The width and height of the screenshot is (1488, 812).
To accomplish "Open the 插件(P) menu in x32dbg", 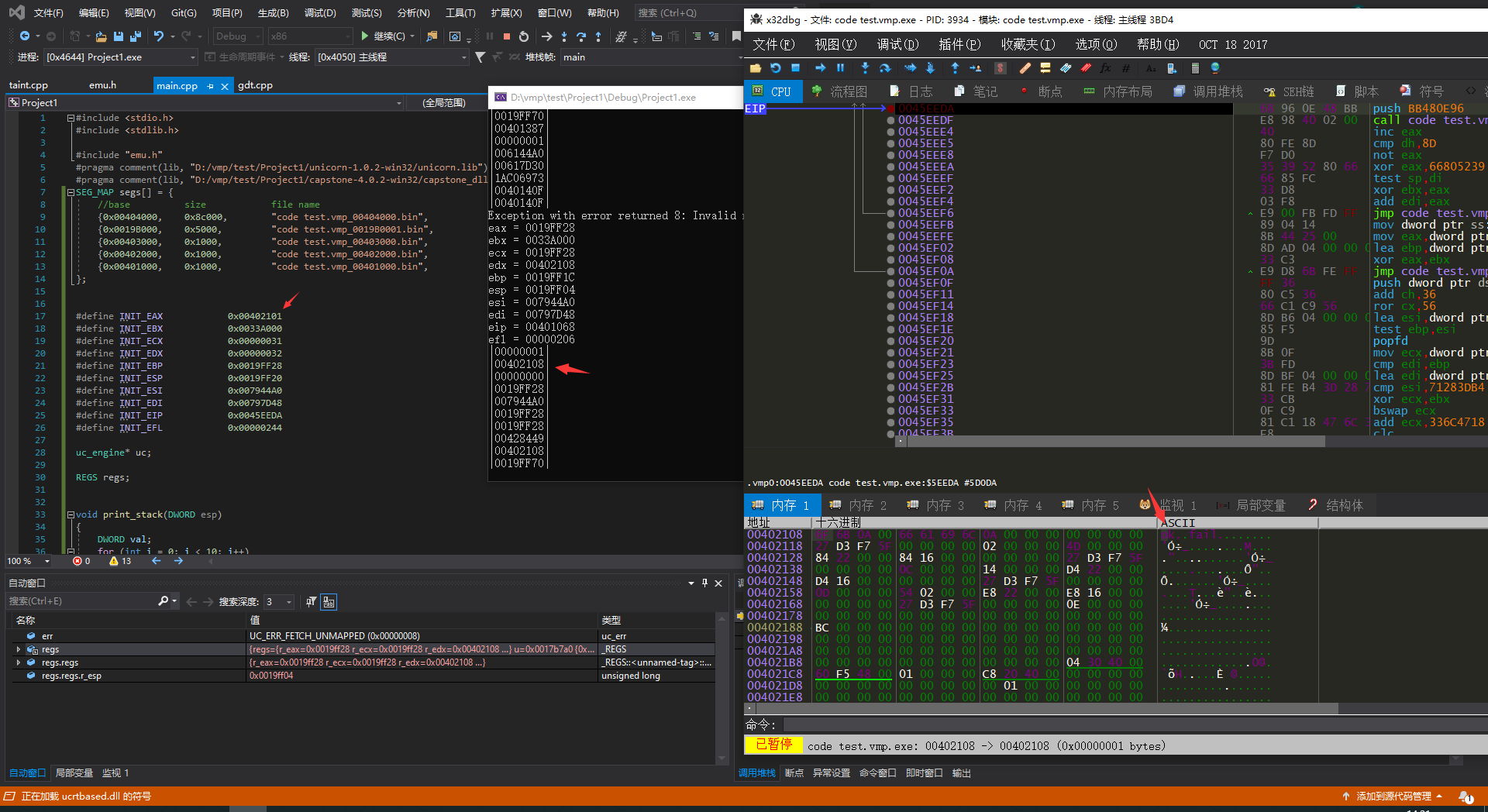I will [x=959, y=44].
